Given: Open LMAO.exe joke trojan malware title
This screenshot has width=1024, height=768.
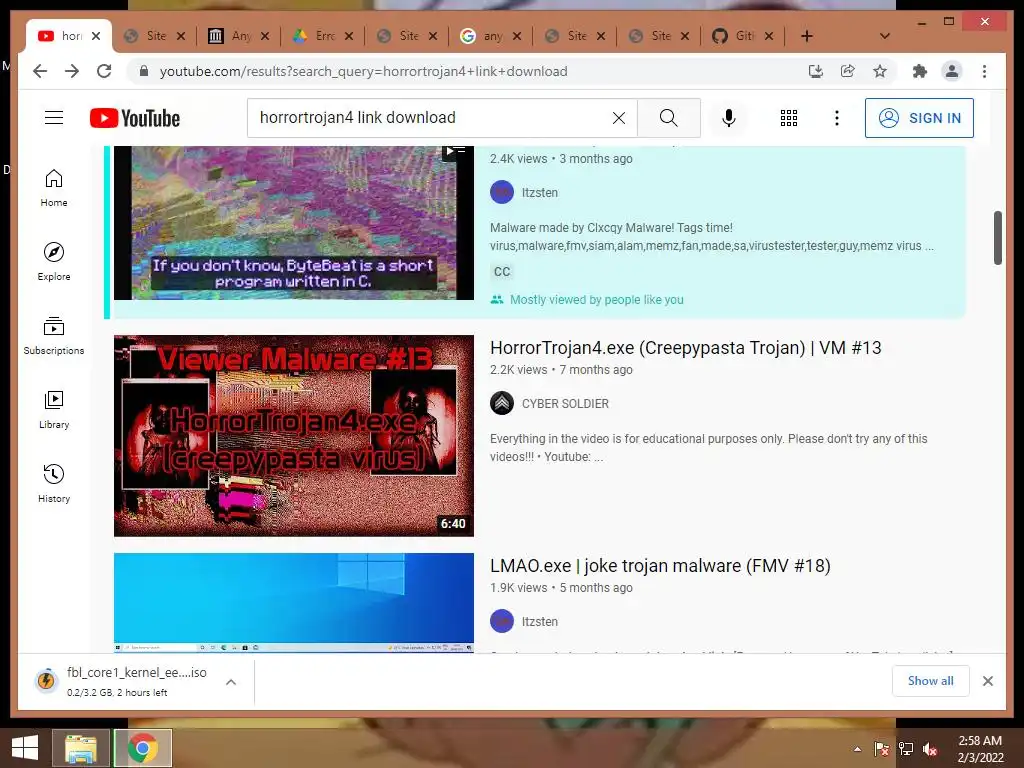Looking at the screenshot, I should point(660,566).
